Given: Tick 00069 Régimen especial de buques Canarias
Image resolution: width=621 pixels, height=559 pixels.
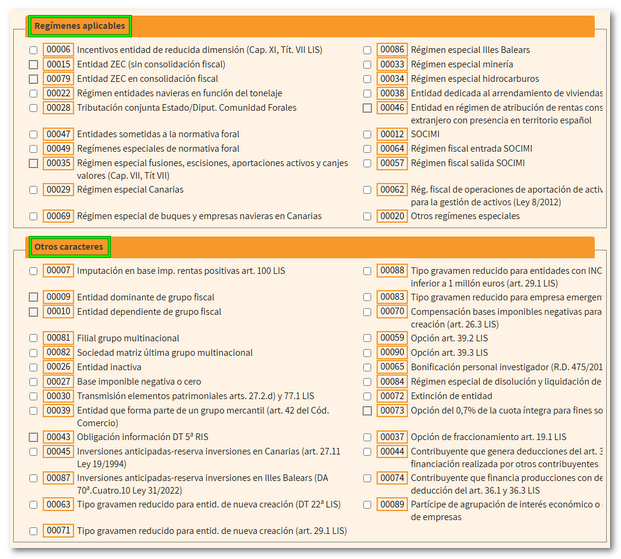Looking at the screenshot, I should pyautogui.click(x=33, y=216).
